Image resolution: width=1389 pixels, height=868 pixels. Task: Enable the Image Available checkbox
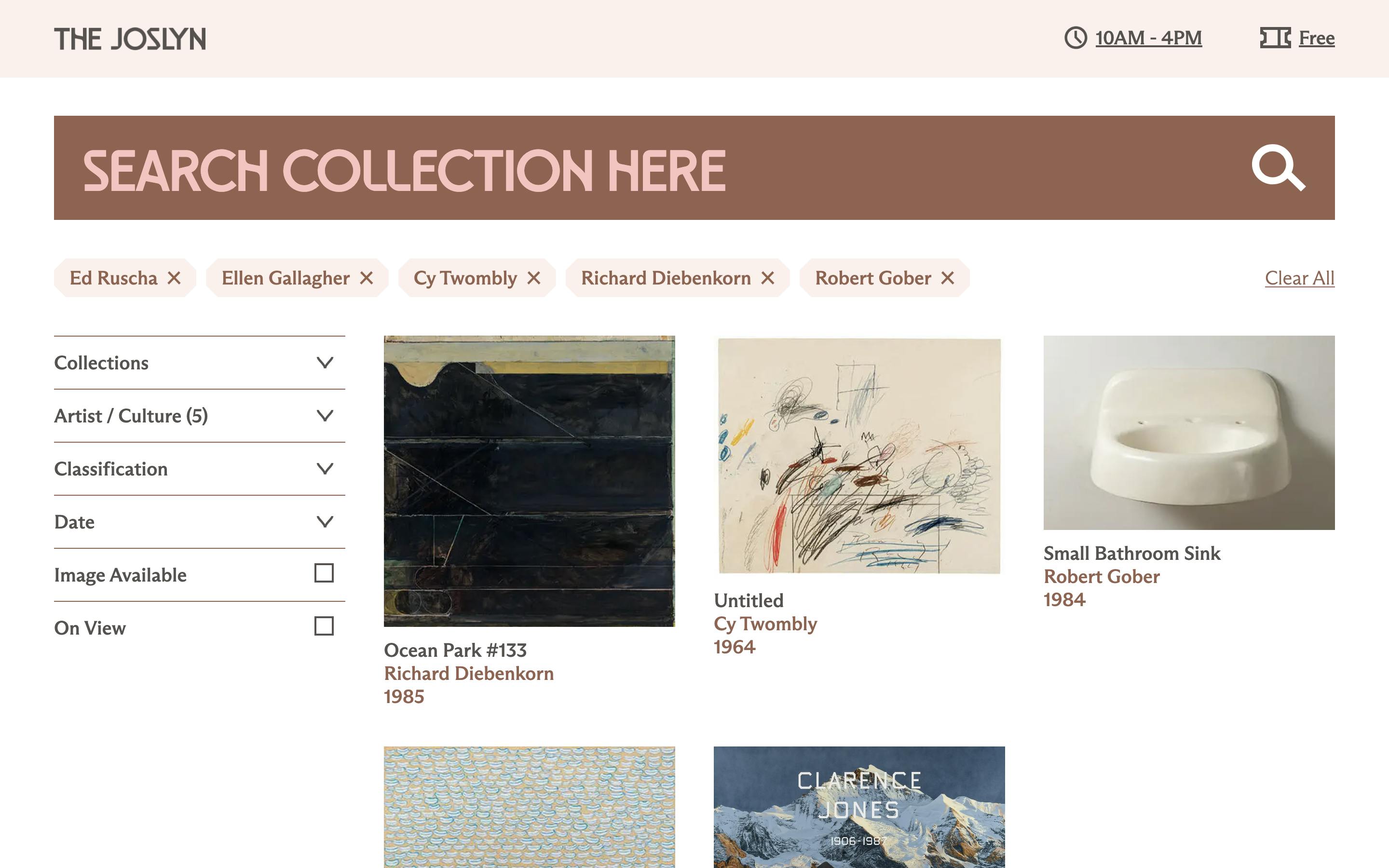point(324,573)
